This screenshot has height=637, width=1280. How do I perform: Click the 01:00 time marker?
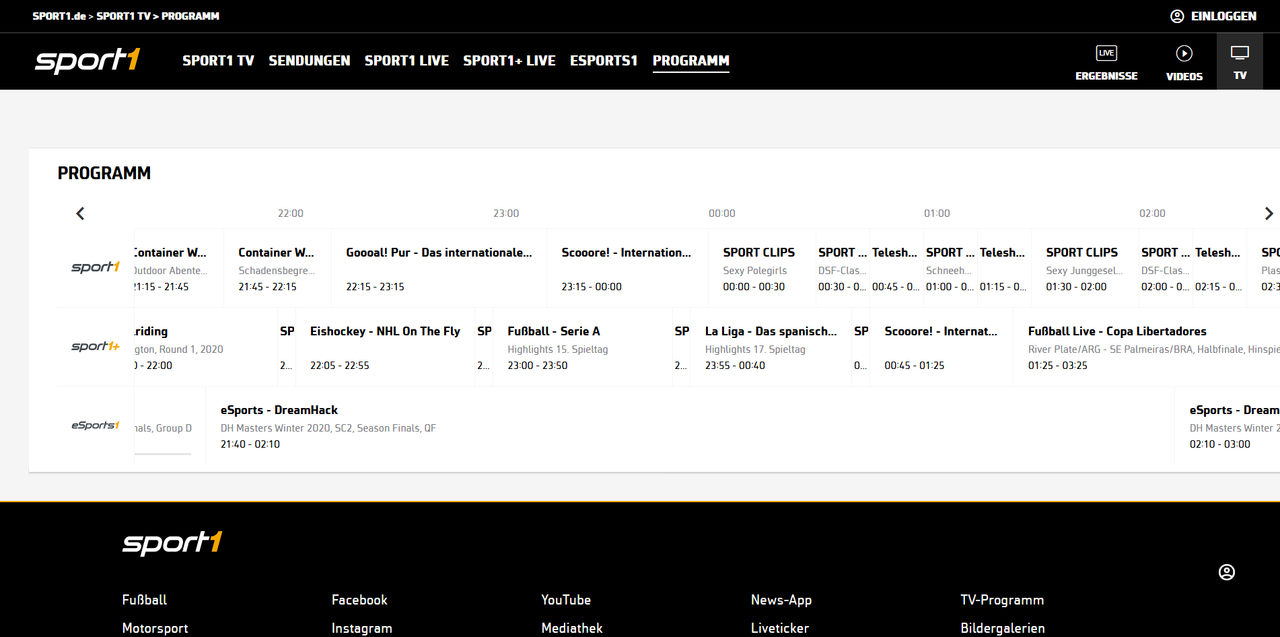click(937, 213)
